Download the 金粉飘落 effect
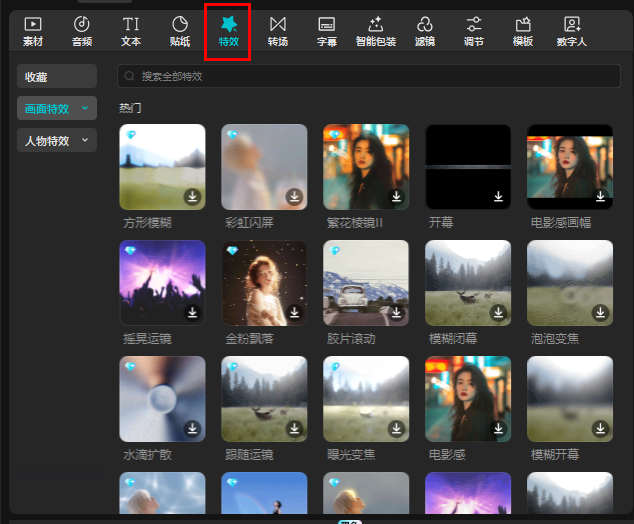Viewport: 634px width, 524px height. point(294,313)
